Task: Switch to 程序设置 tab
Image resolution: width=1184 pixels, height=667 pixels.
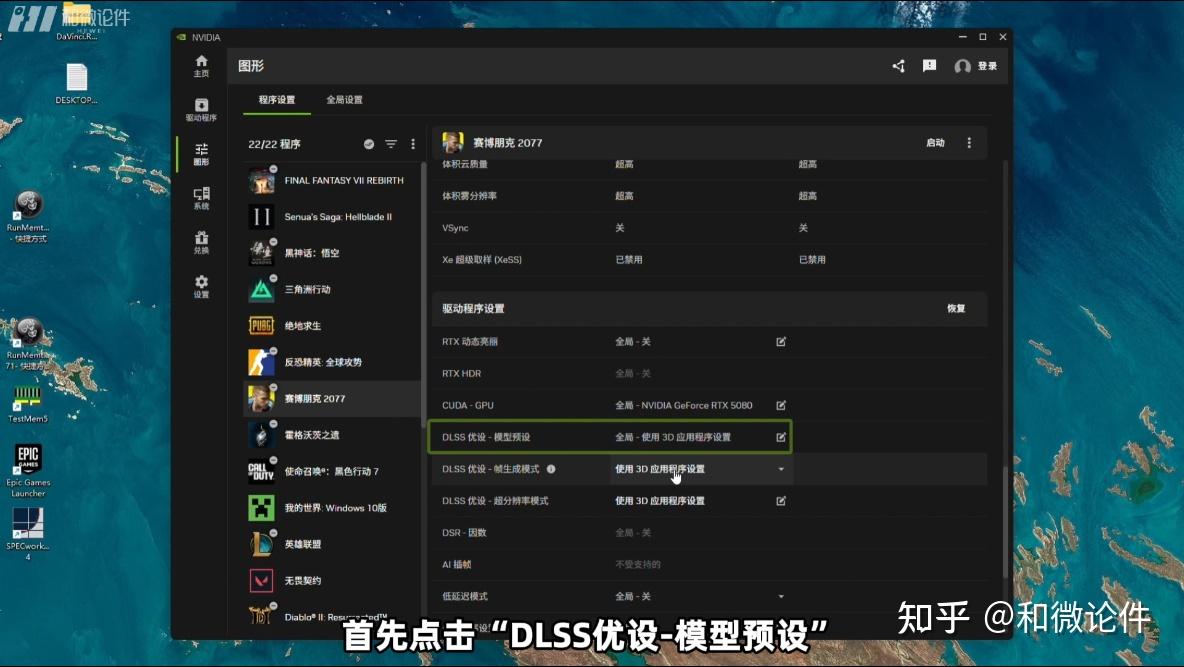Action: pos(277,100)
